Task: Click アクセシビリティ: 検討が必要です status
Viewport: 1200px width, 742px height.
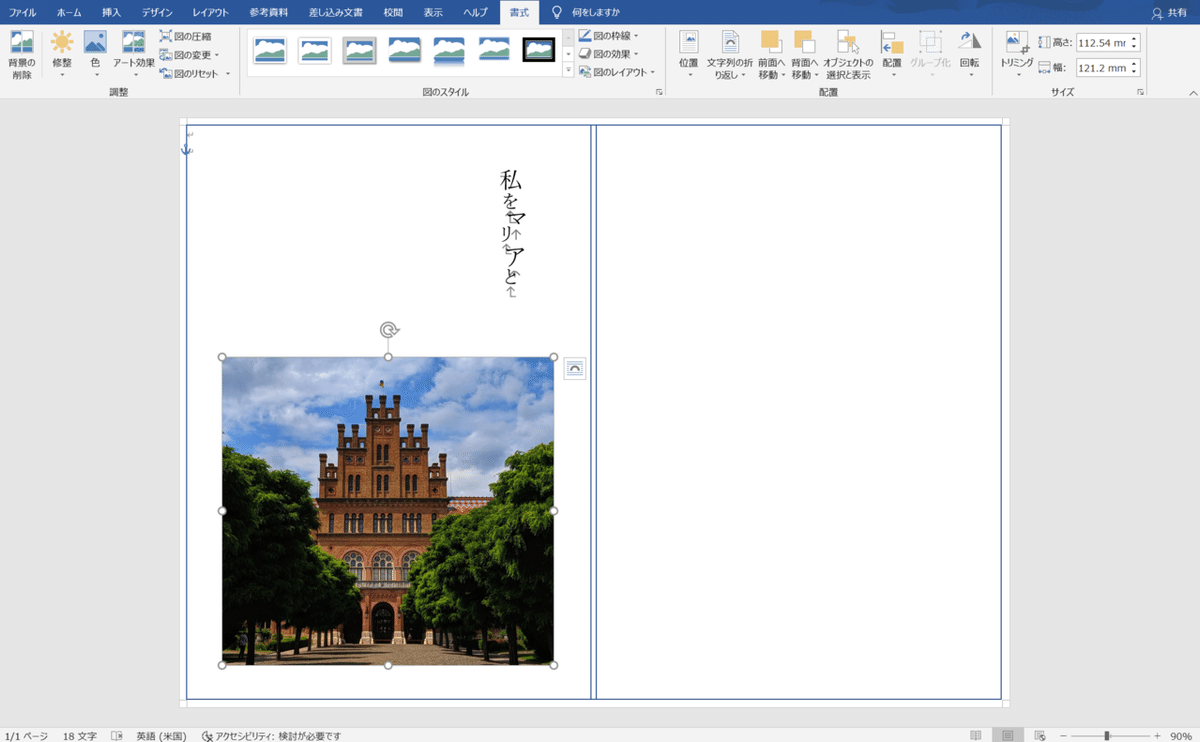Action: (271, 736)
